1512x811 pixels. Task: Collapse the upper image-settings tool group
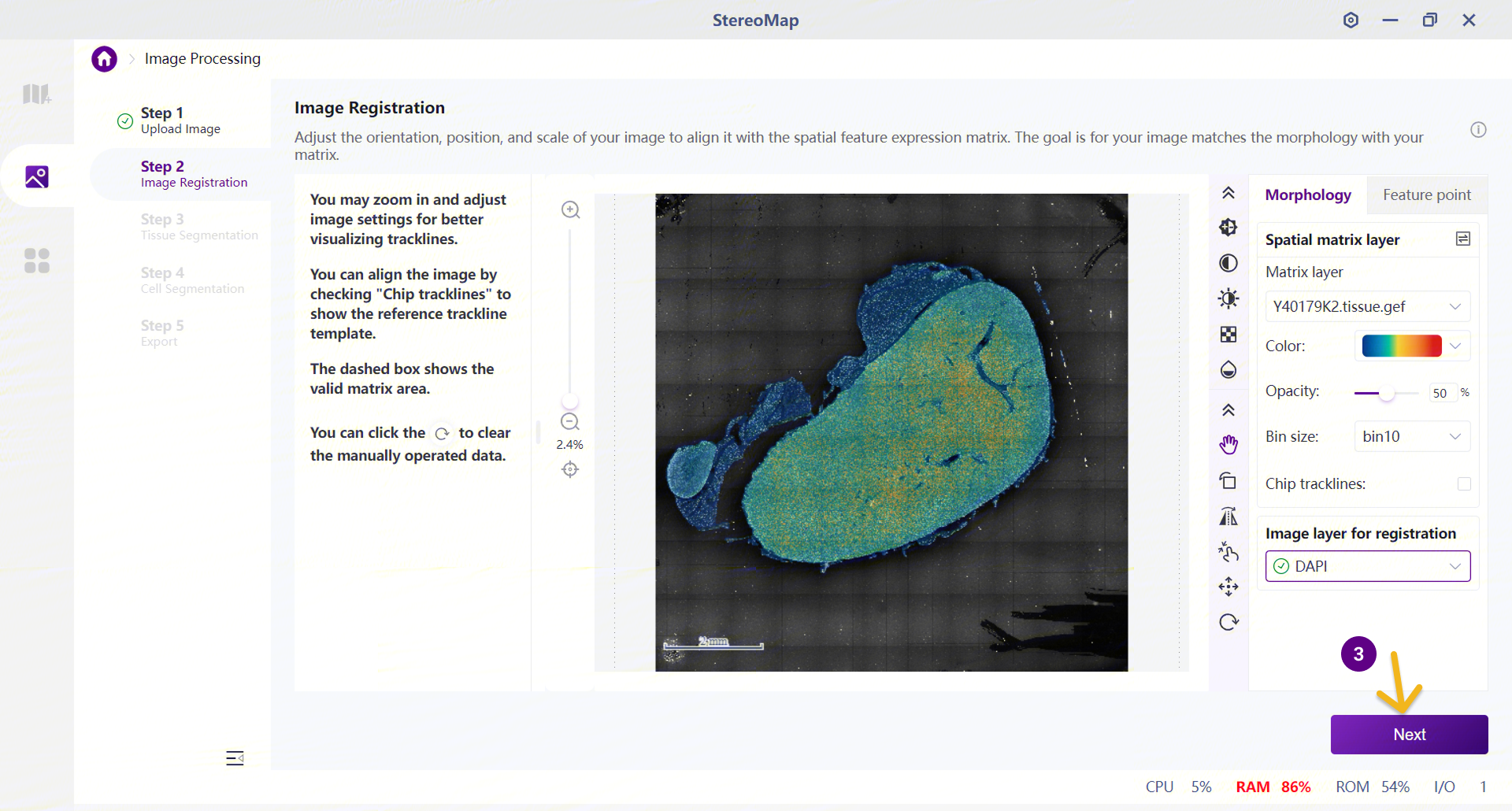pos(1228,193)
